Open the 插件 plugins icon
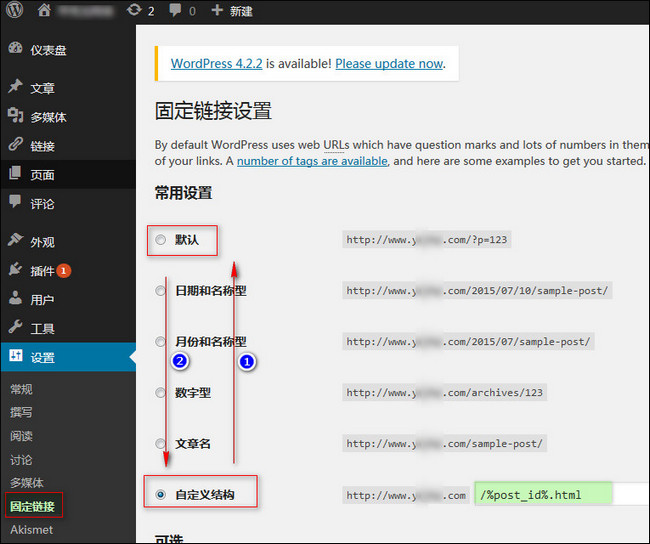Screen dimensions: 650x544 [15, 270]
